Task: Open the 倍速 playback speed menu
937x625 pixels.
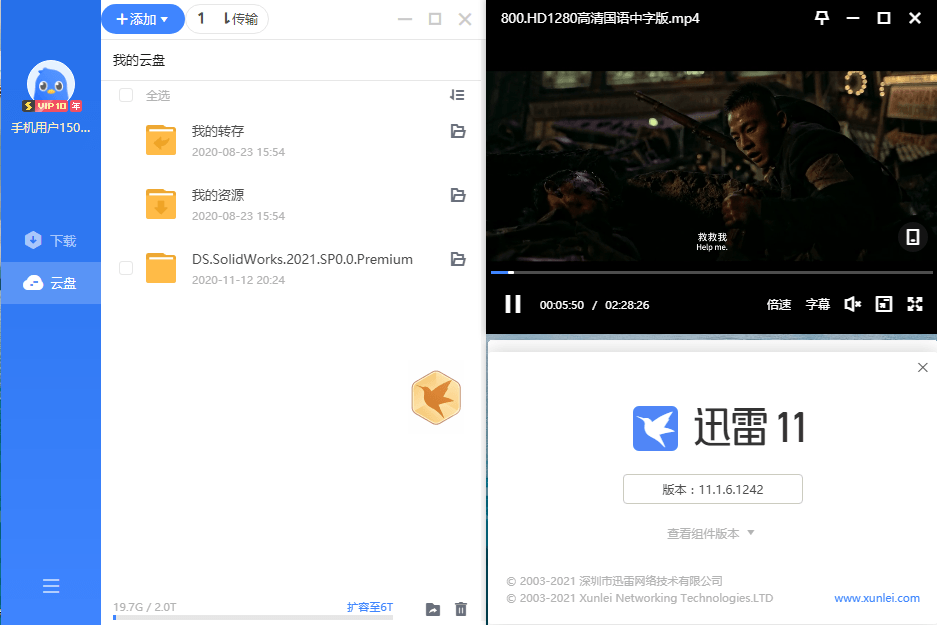Action: pos(779,304)
